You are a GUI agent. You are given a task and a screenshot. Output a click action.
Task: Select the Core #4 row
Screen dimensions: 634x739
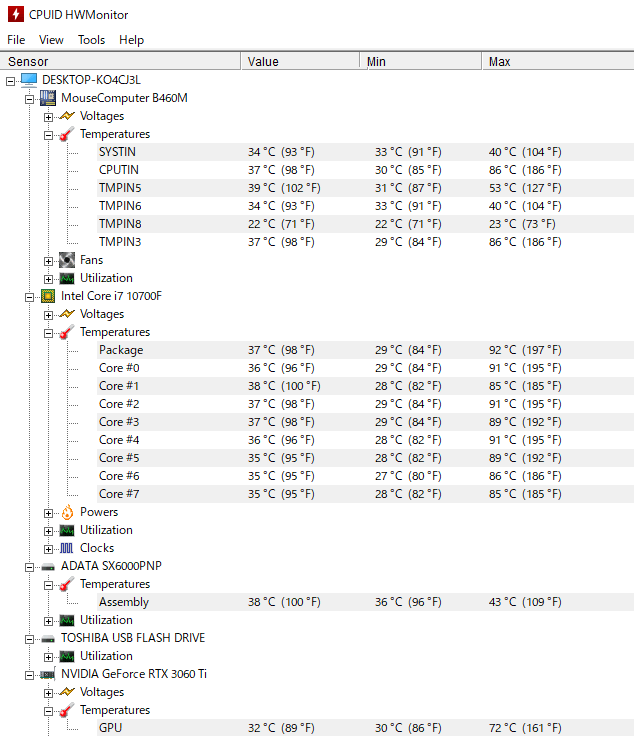click(x=365, y=440)
